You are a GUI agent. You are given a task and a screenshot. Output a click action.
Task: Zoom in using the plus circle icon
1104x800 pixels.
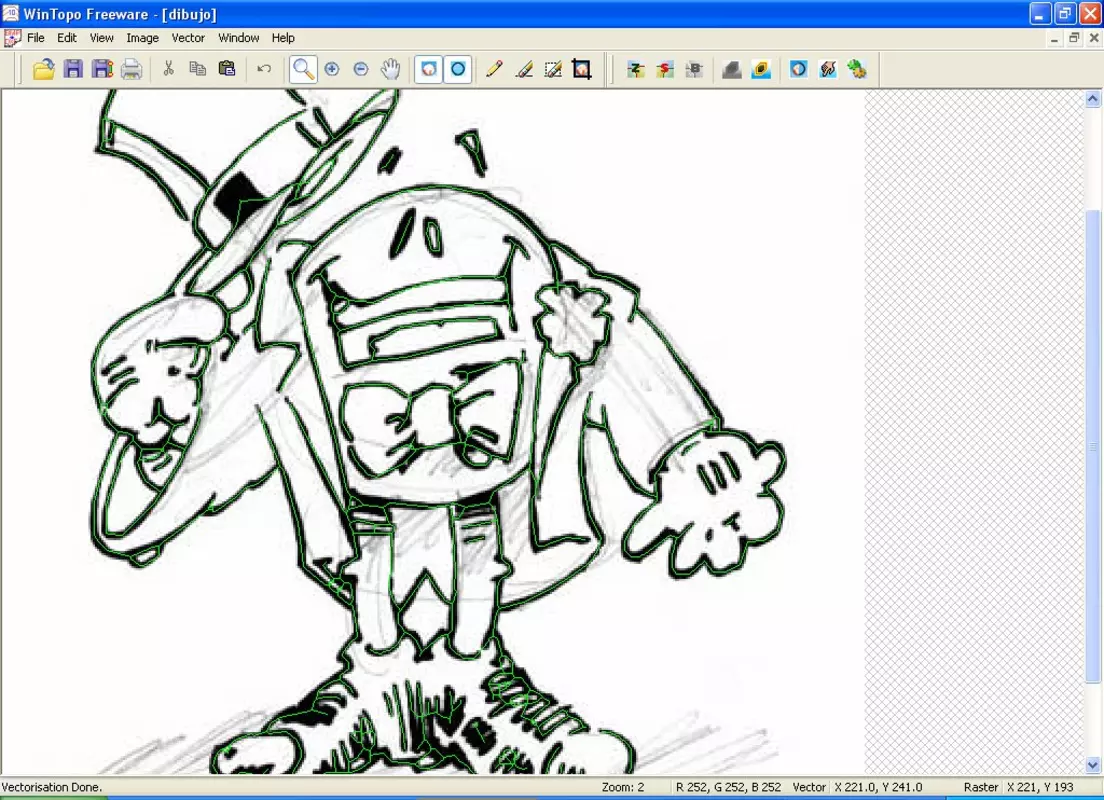click(x=332, y=69)
